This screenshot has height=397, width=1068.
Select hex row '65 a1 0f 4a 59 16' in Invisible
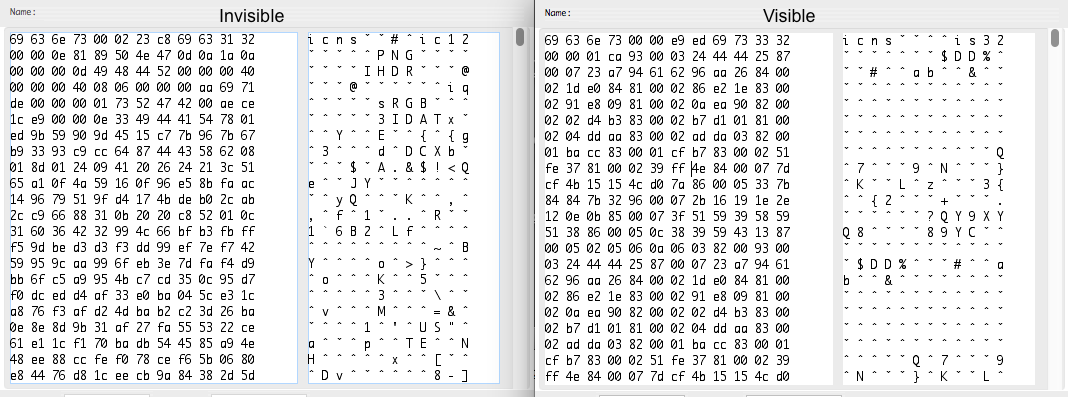pos(133,184)
